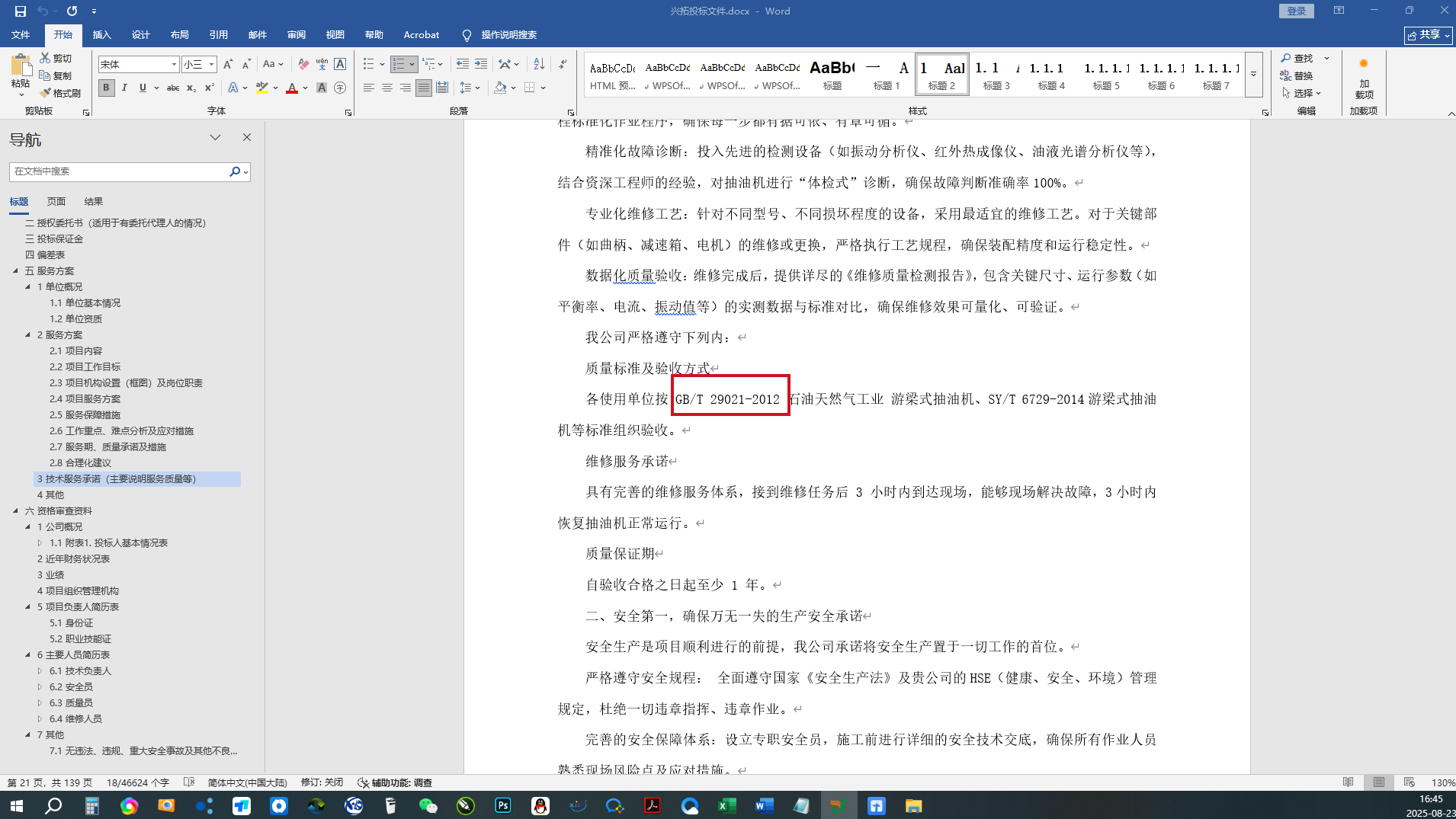The image size is (1456, 819).
Task: Close the navigation pane
Action: 247,138
